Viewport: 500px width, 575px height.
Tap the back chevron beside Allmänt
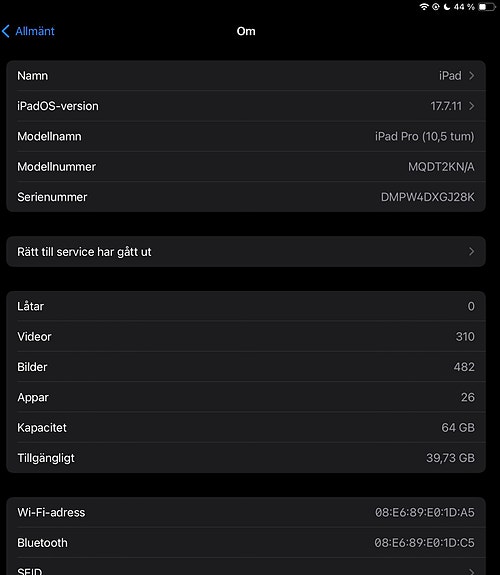(6, 31)
